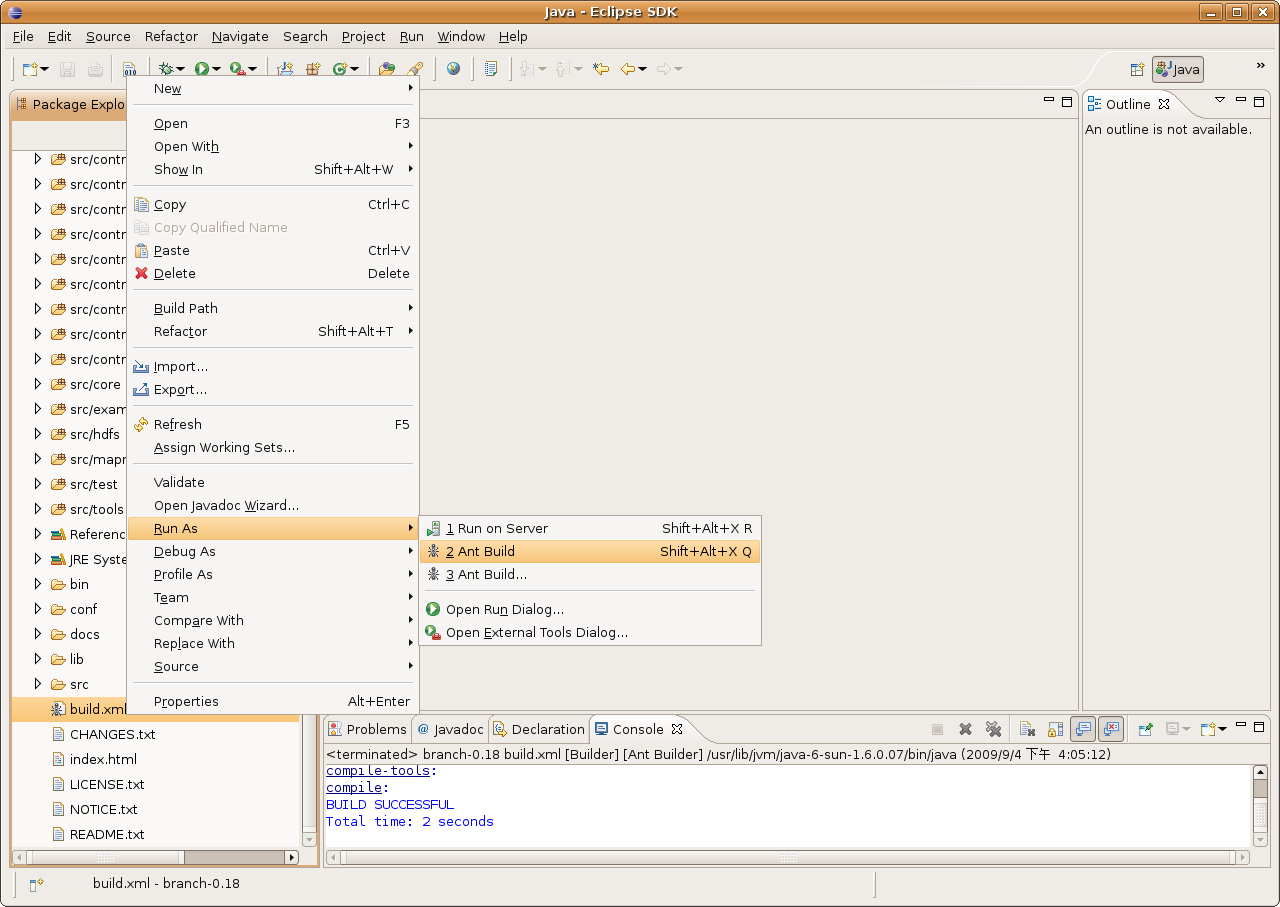Click the Run External Tools toolbar icon

coord(237,69)
